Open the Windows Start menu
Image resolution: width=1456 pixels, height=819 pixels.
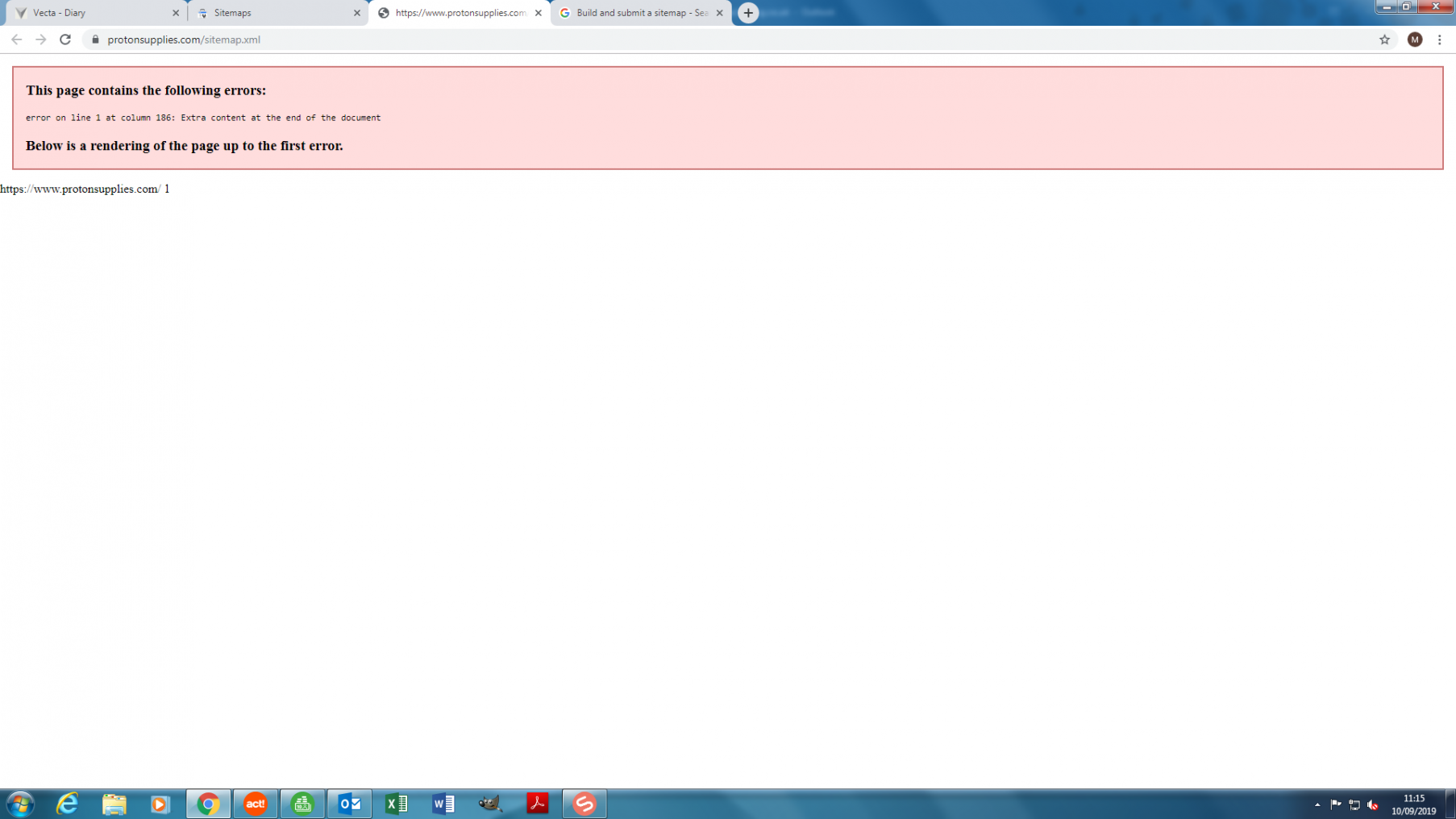(x=20, y=804)
